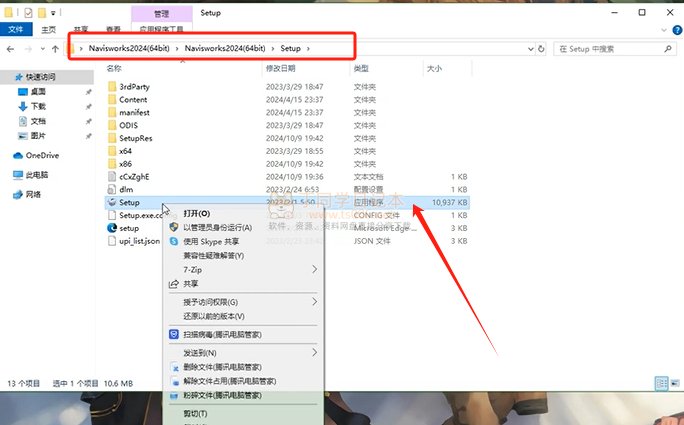Open the 3rdParty folder
This screenshot has height=425, width=684.
(x=133, y=87)
